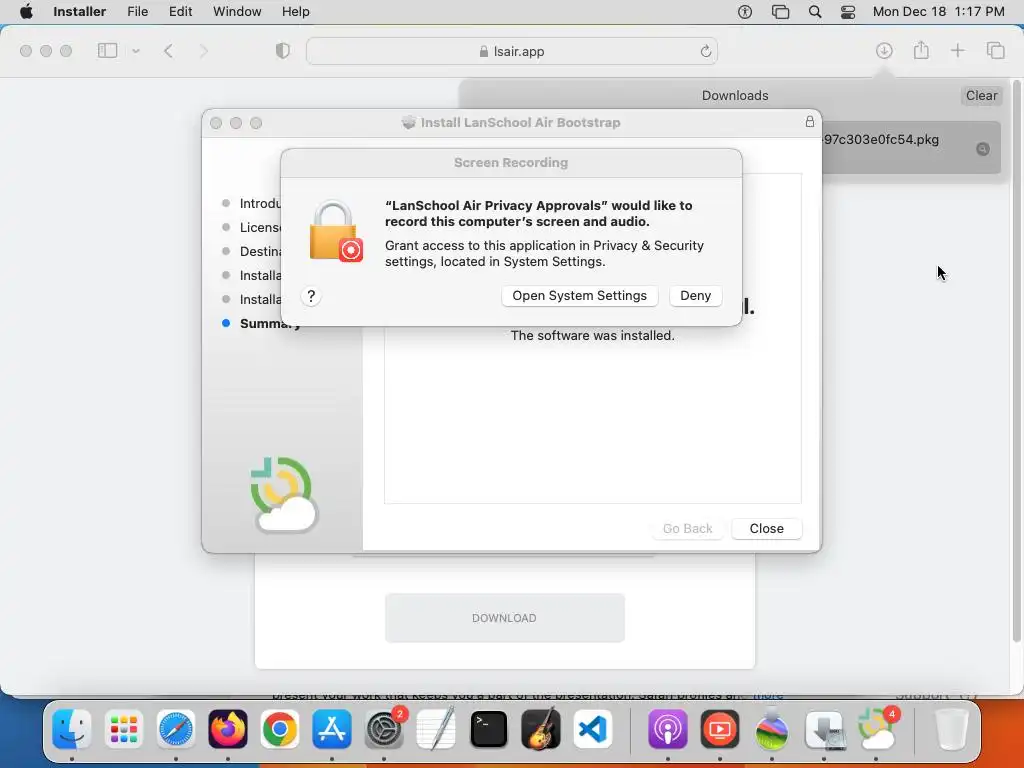The image size is (1024, 768).
Task: Click the 'more' link at page bottom
Action: (768, 695)
